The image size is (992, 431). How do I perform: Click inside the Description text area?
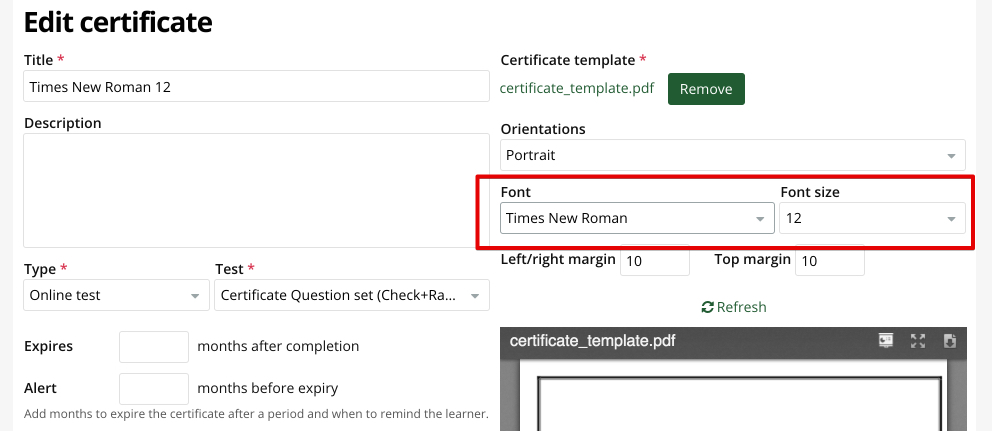pyautogui.click(x=256, y=190)
